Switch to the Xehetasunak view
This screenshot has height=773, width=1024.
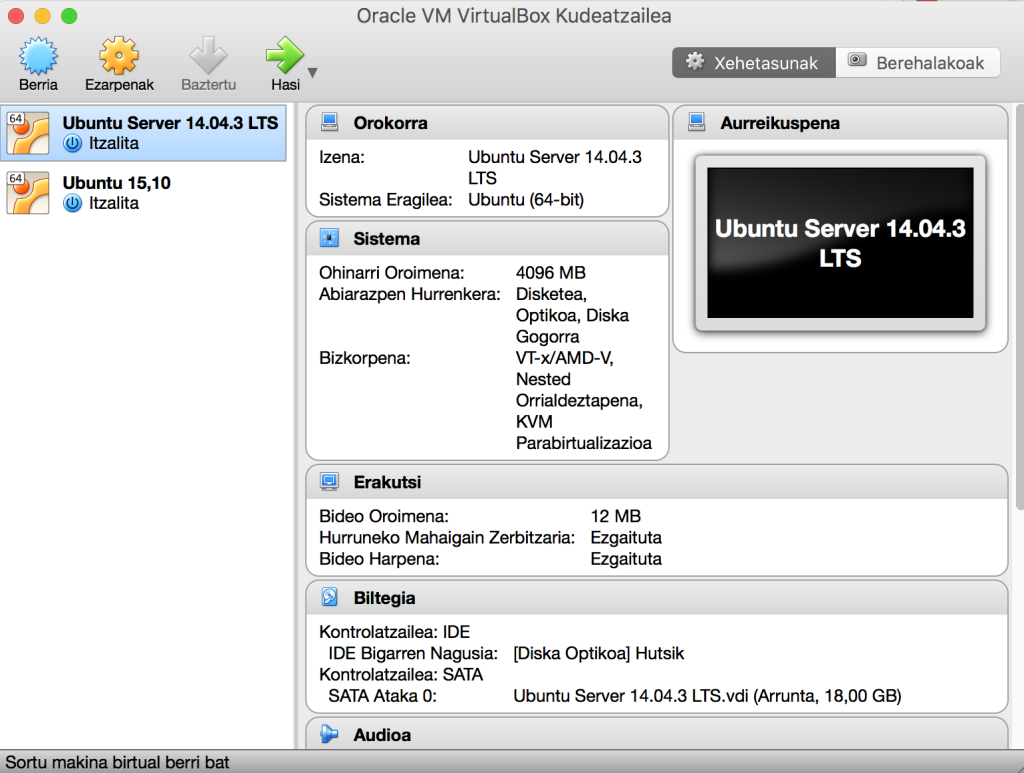(753, 62)
